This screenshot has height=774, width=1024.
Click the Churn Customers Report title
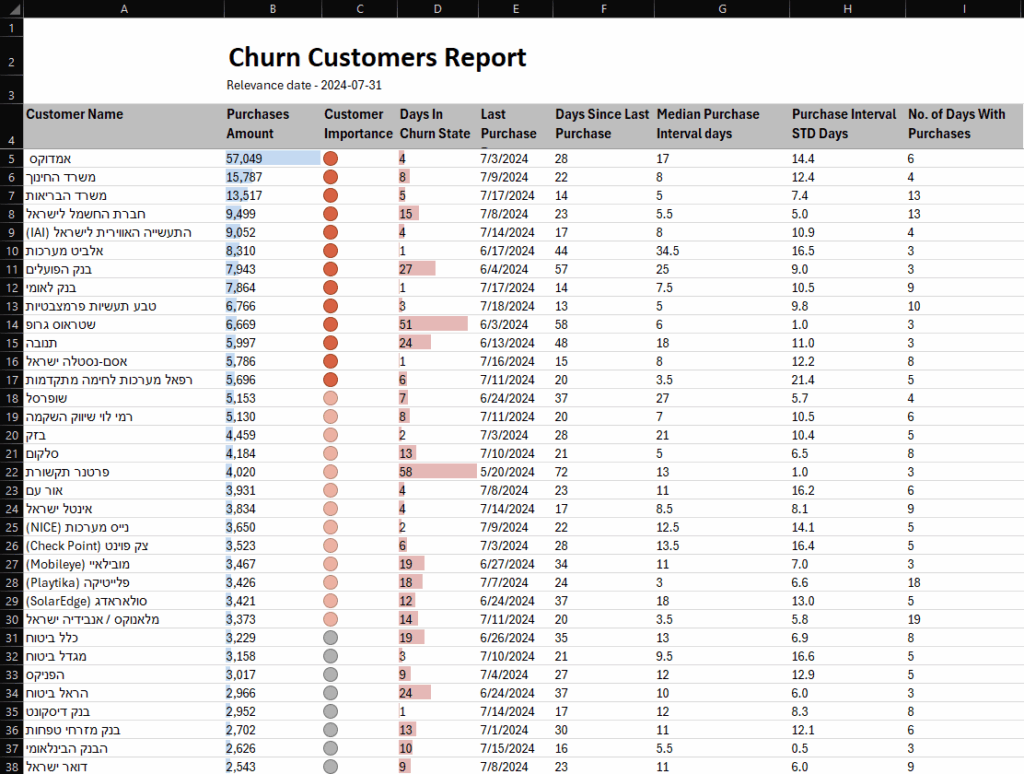pyautogui.click(x=377, y=57)
